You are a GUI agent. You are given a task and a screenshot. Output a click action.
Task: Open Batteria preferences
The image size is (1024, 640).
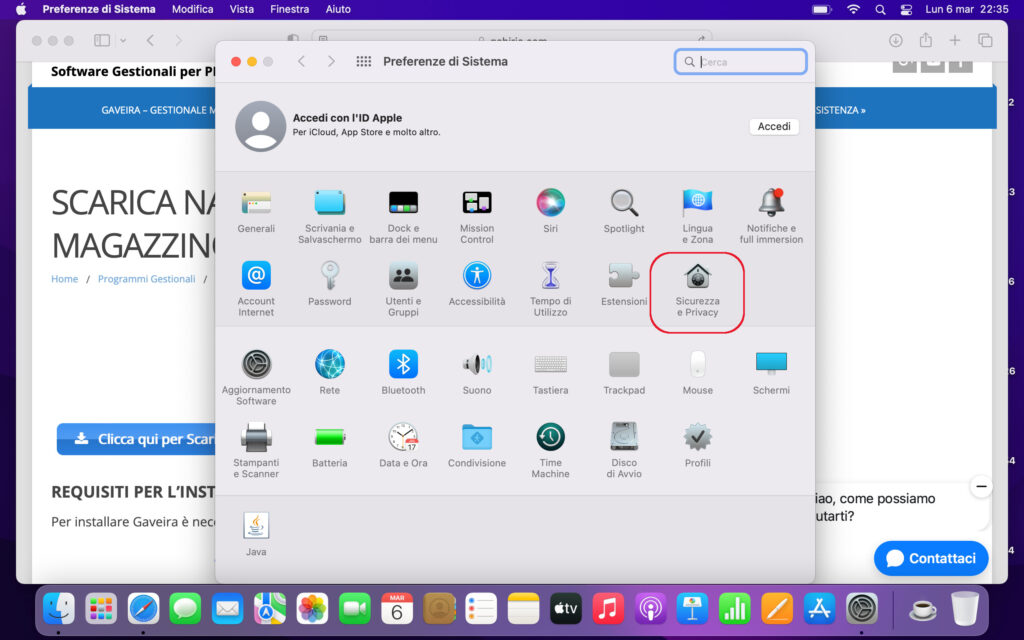[330, 445]
